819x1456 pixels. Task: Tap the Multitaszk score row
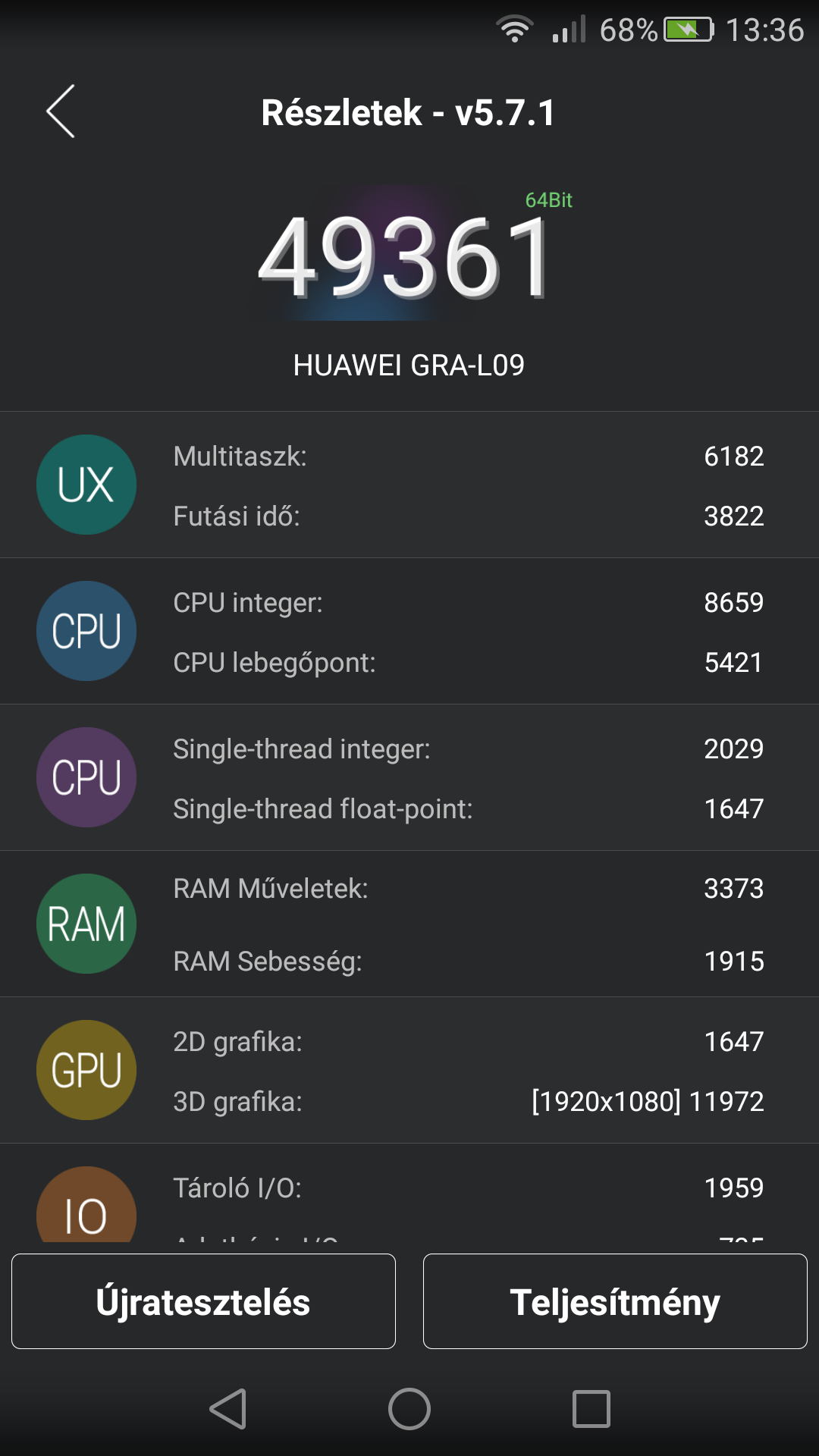point(469,456)
